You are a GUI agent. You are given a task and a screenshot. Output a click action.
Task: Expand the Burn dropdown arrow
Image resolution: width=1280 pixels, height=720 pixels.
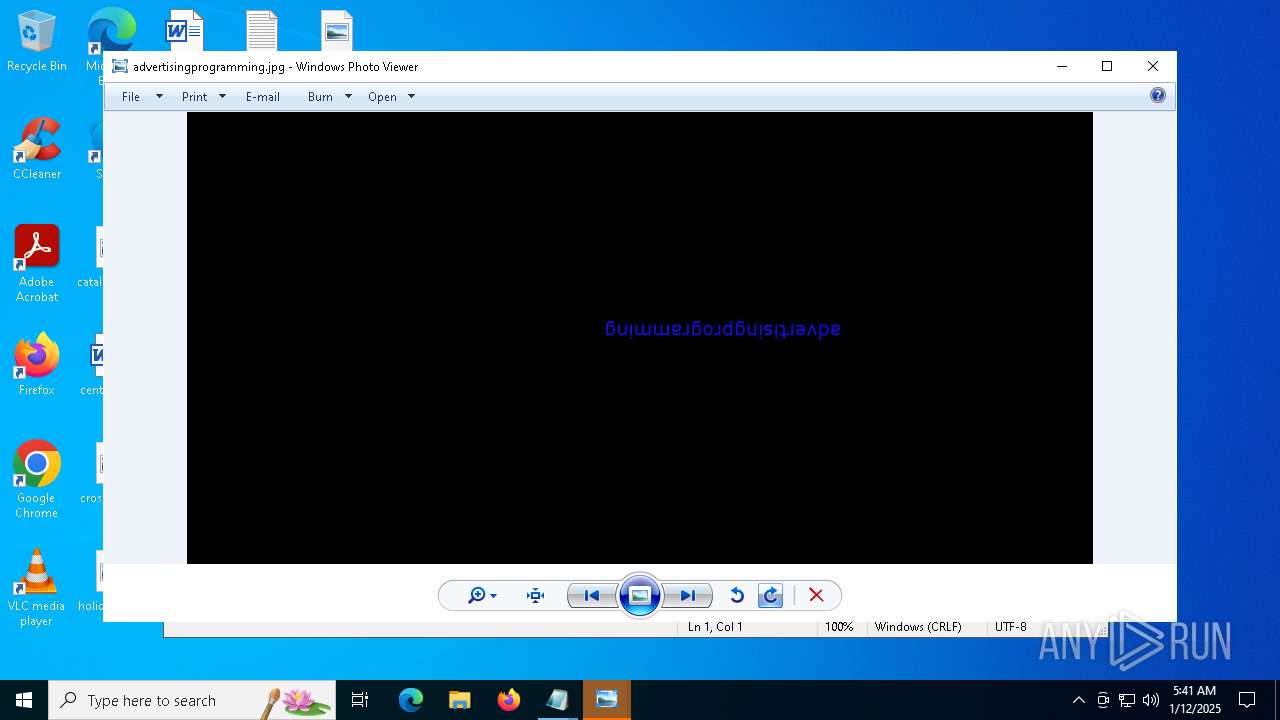pos(348,97)
